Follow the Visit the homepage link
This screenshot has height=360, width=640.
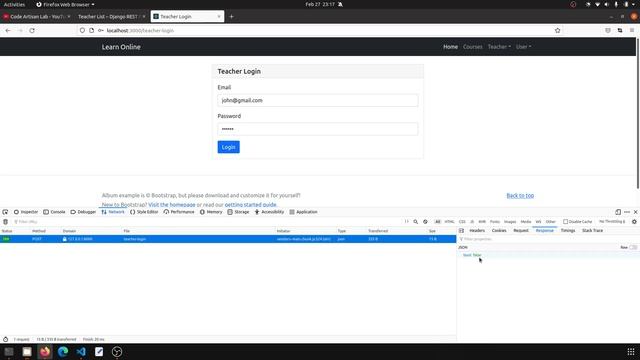click(x=172, y=204)
